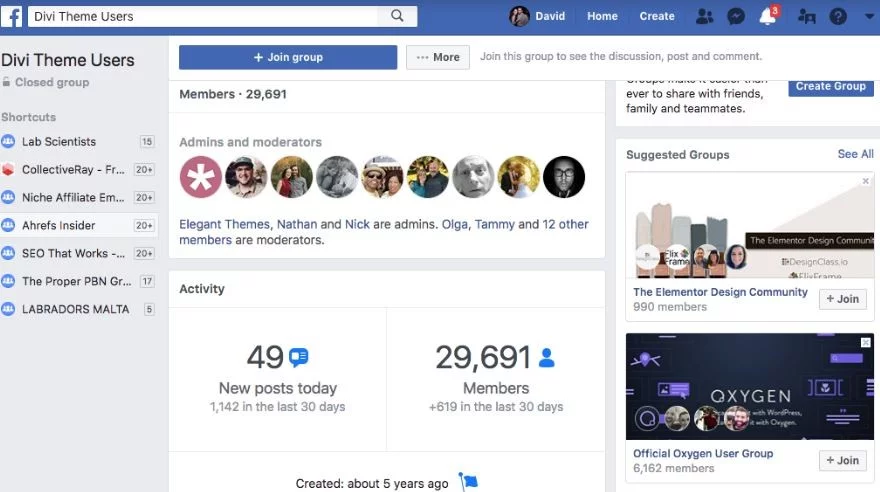Open Olga moderator link
Image resolution: width=880 pixels, height=492 pixels.
pyautogui.click(x=455, y=224)
